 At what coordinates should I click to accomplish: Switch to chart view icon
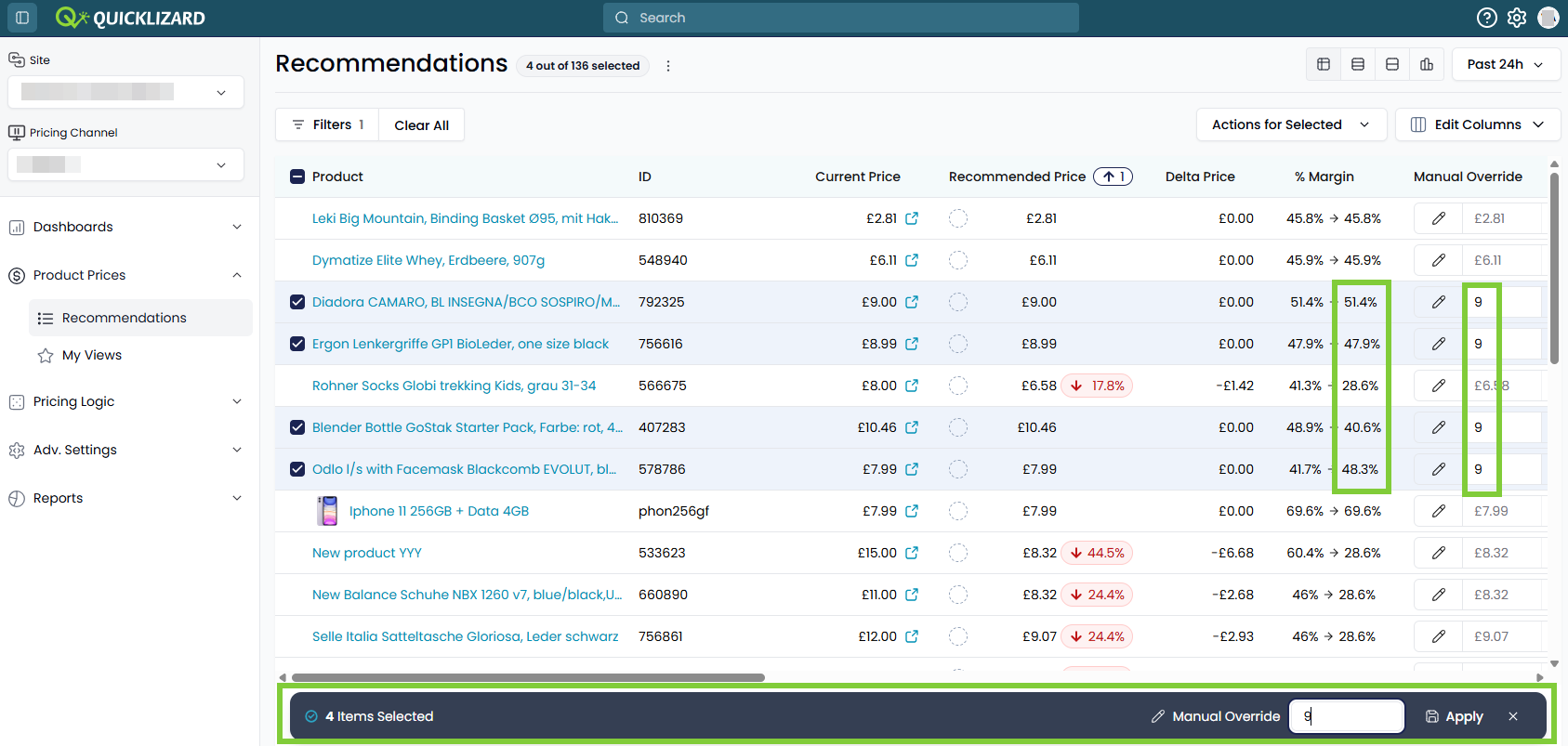click(1427, 64)
